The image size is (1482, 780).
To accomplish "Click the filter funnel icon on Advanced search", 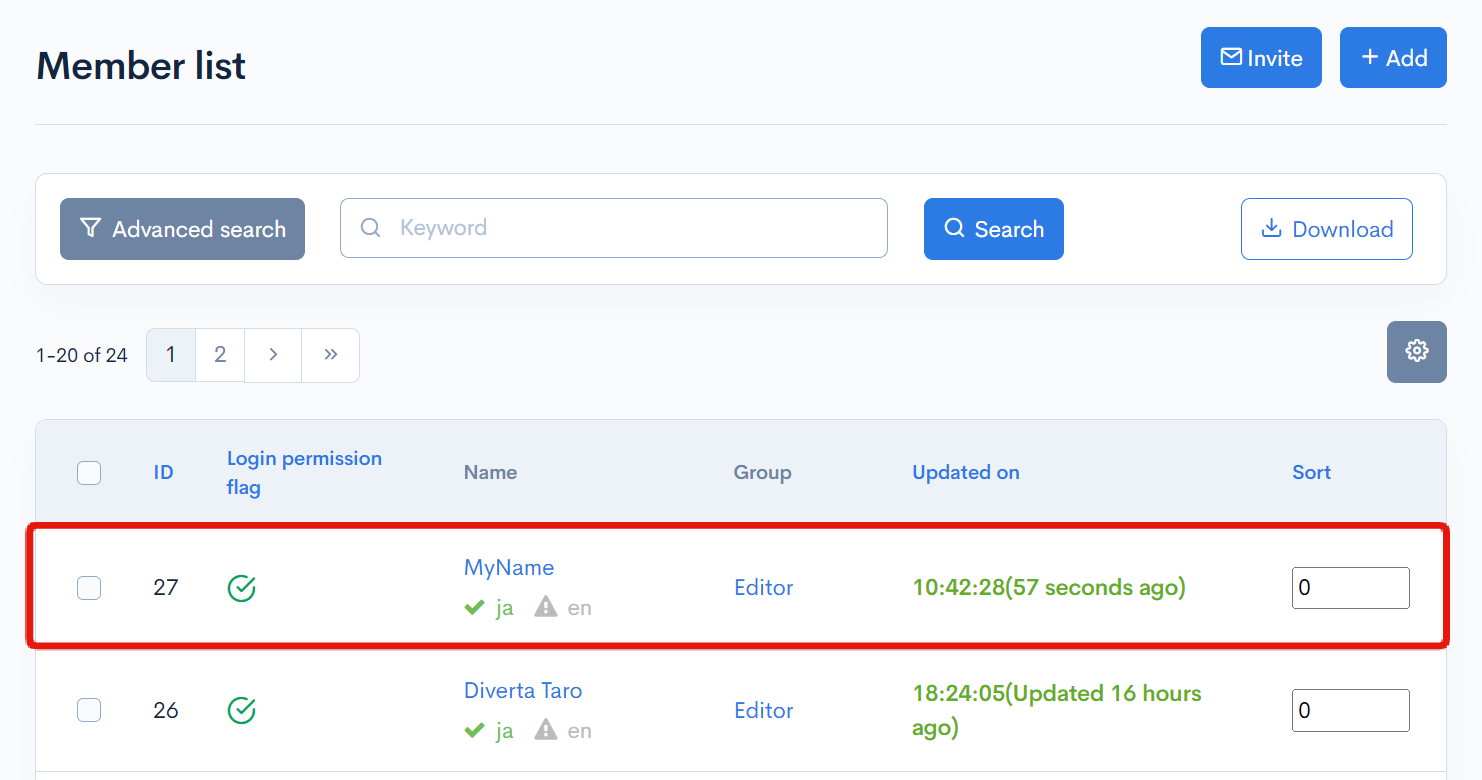I will [x=90, y=228].
